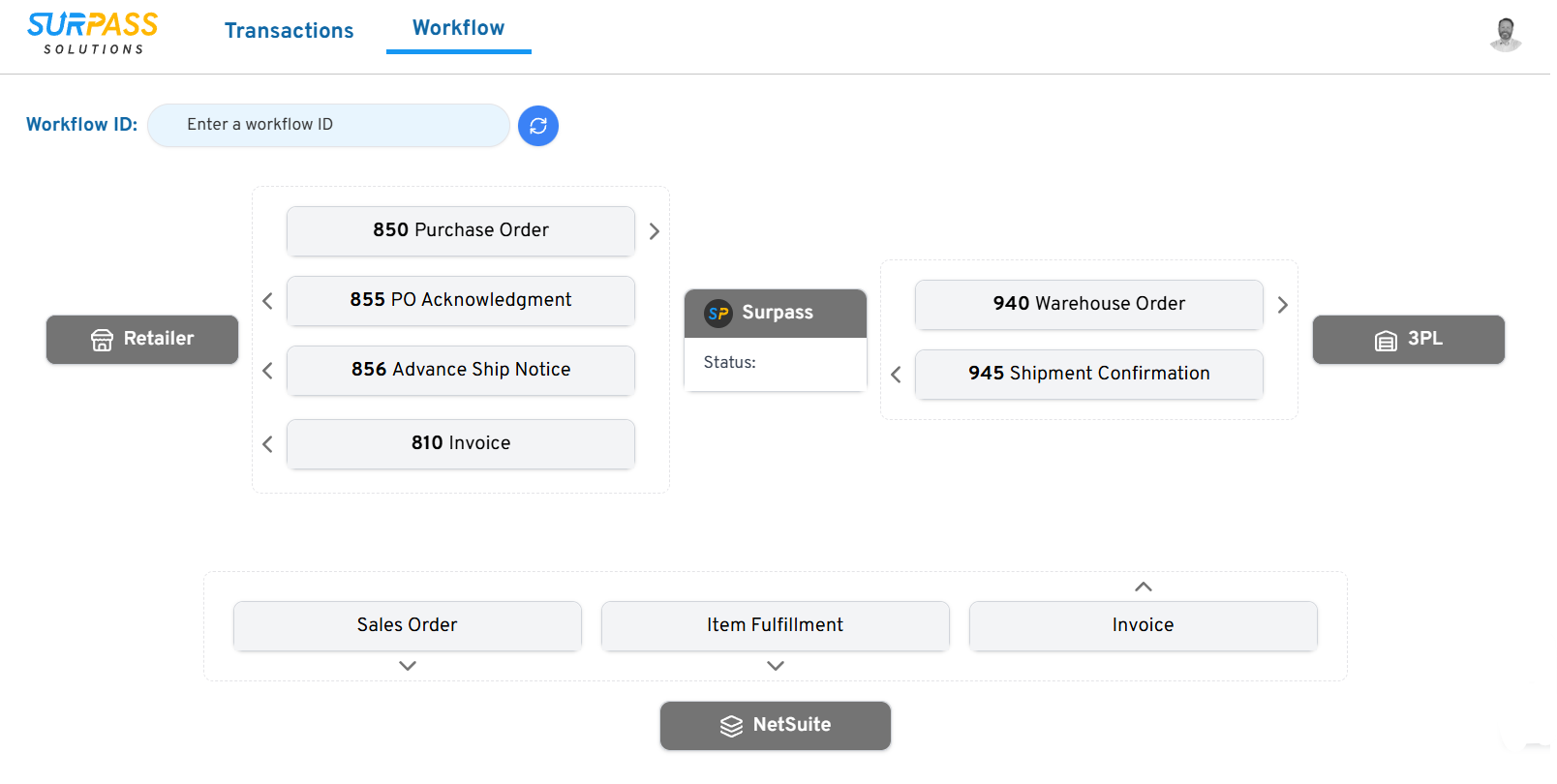
Task: Click the NetSuite layers icon
Action: [x=731, y=726]
